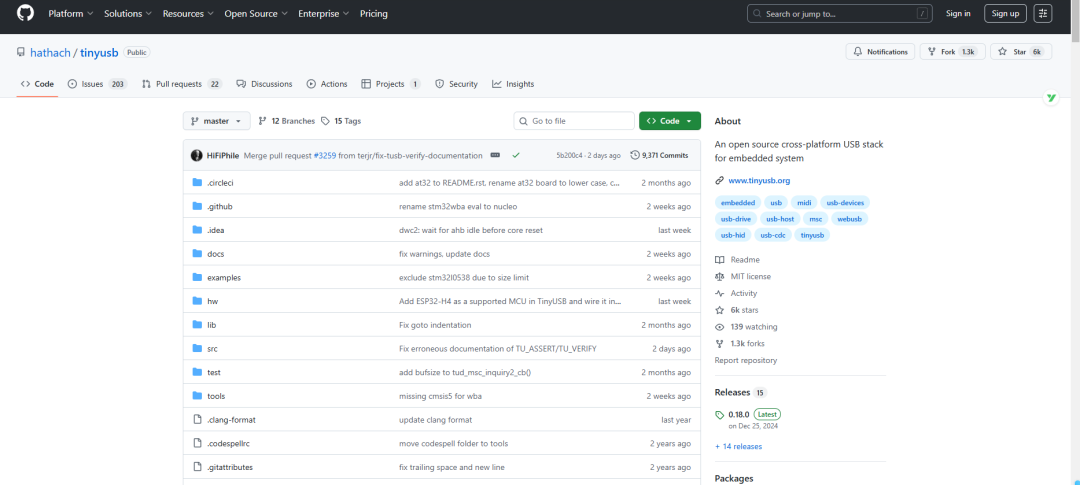Star the tinyusb repository
The image size is (1080, 485).
(1021, 52)
